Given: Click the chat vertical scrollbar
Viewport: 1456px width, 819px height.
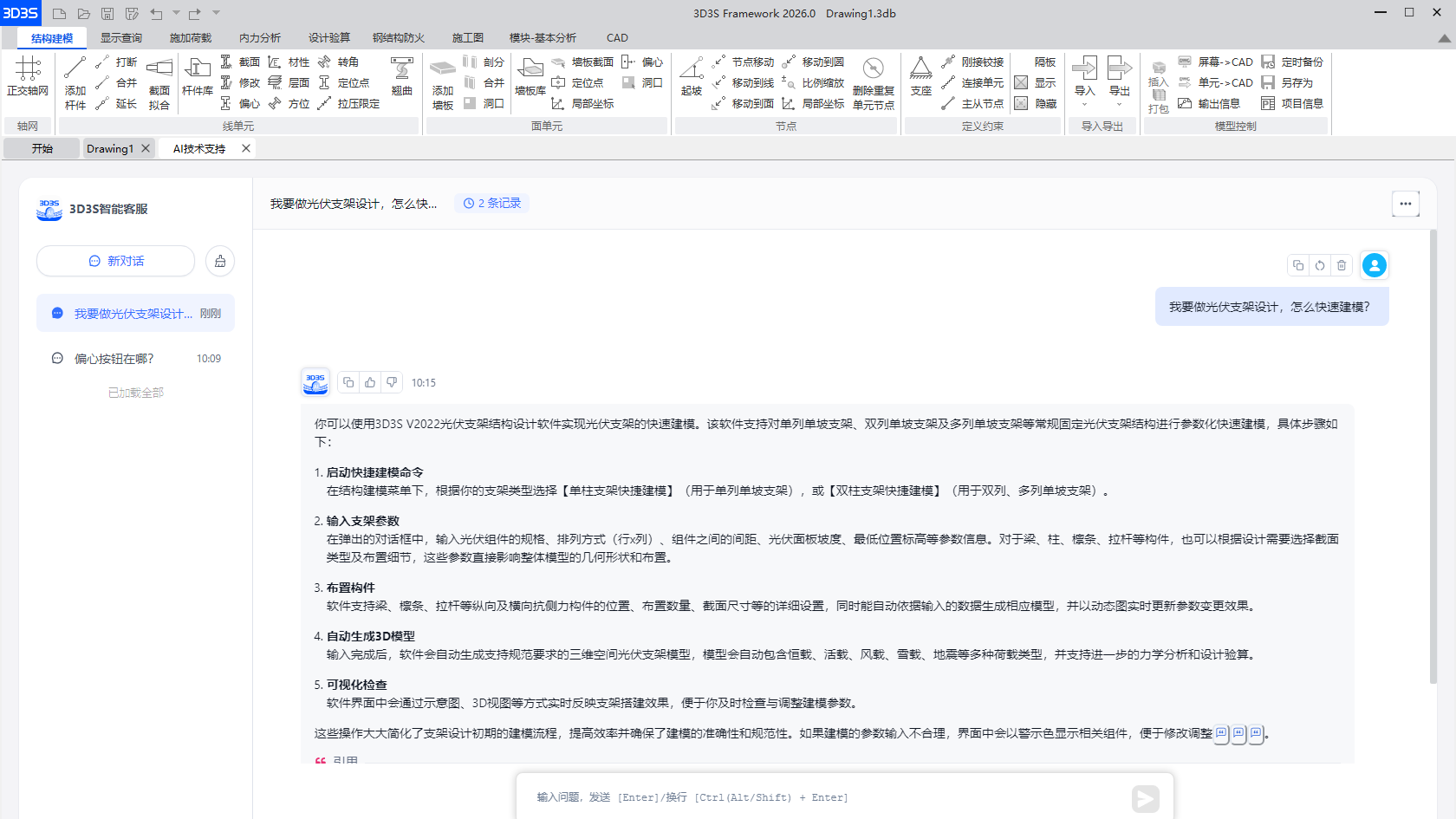Looking at the screenshot, I should [x=1433, y=457].
